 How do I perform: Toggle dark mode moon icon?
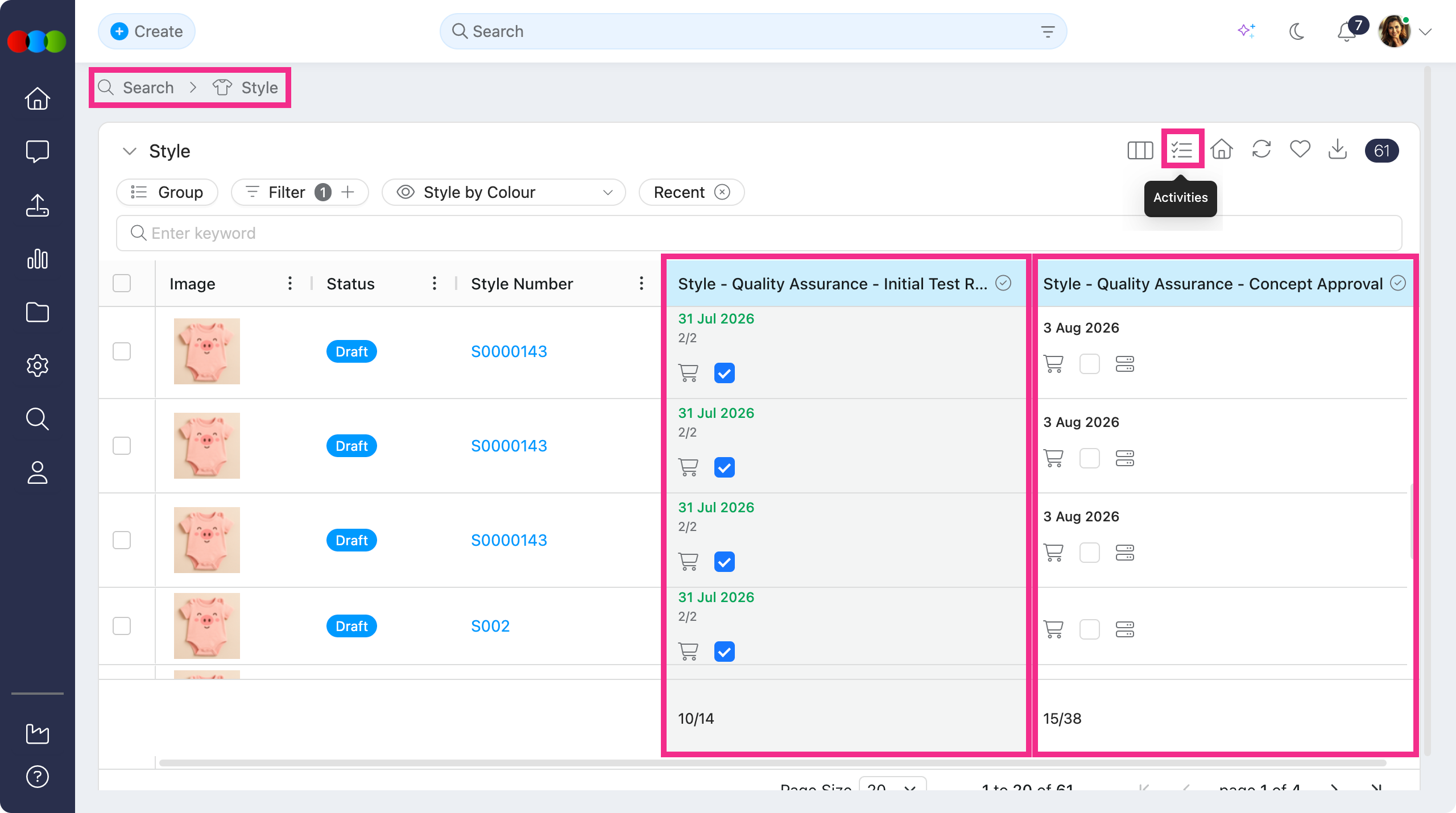[1296, 31]
